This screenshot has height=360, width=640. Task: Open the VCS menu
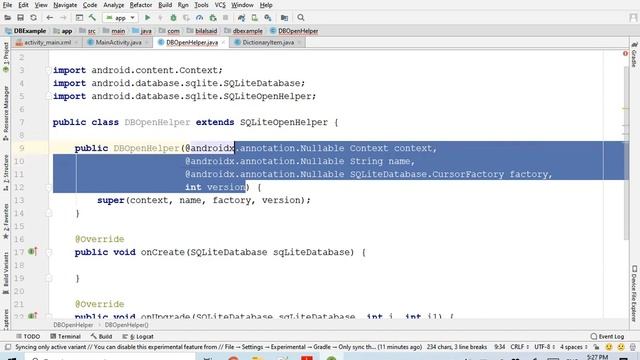coord(220,5)
